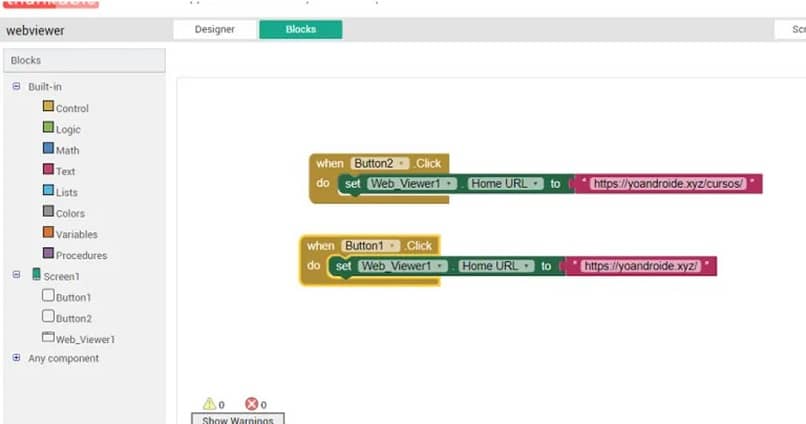Collapse the Screen1 component tree
This screenshot has width=806, height=424.
(x=16, y=275)
